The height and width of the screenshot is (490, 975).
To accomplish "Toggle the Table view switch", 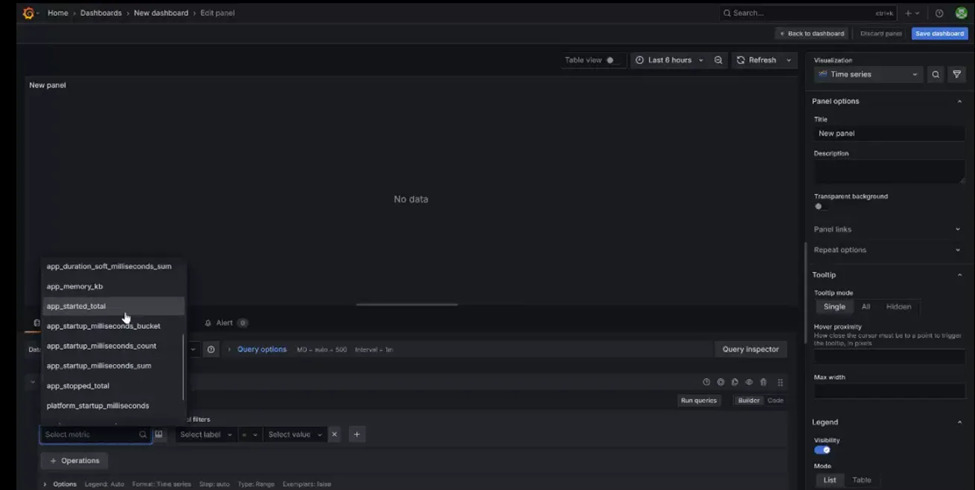I will (x=611, y=60).
